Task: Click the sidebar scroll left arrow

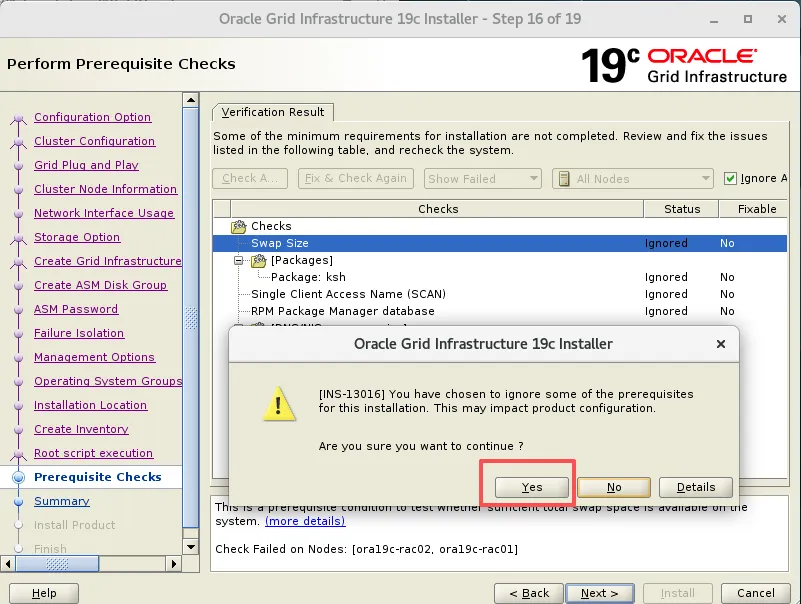Action: 8,564
